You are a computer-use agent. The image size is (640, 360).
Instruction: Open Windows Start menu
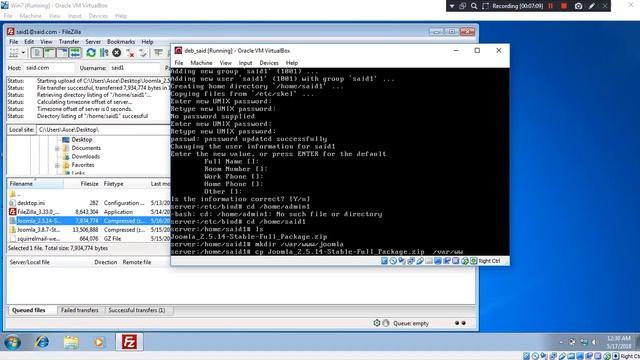(x=13, y=342)
